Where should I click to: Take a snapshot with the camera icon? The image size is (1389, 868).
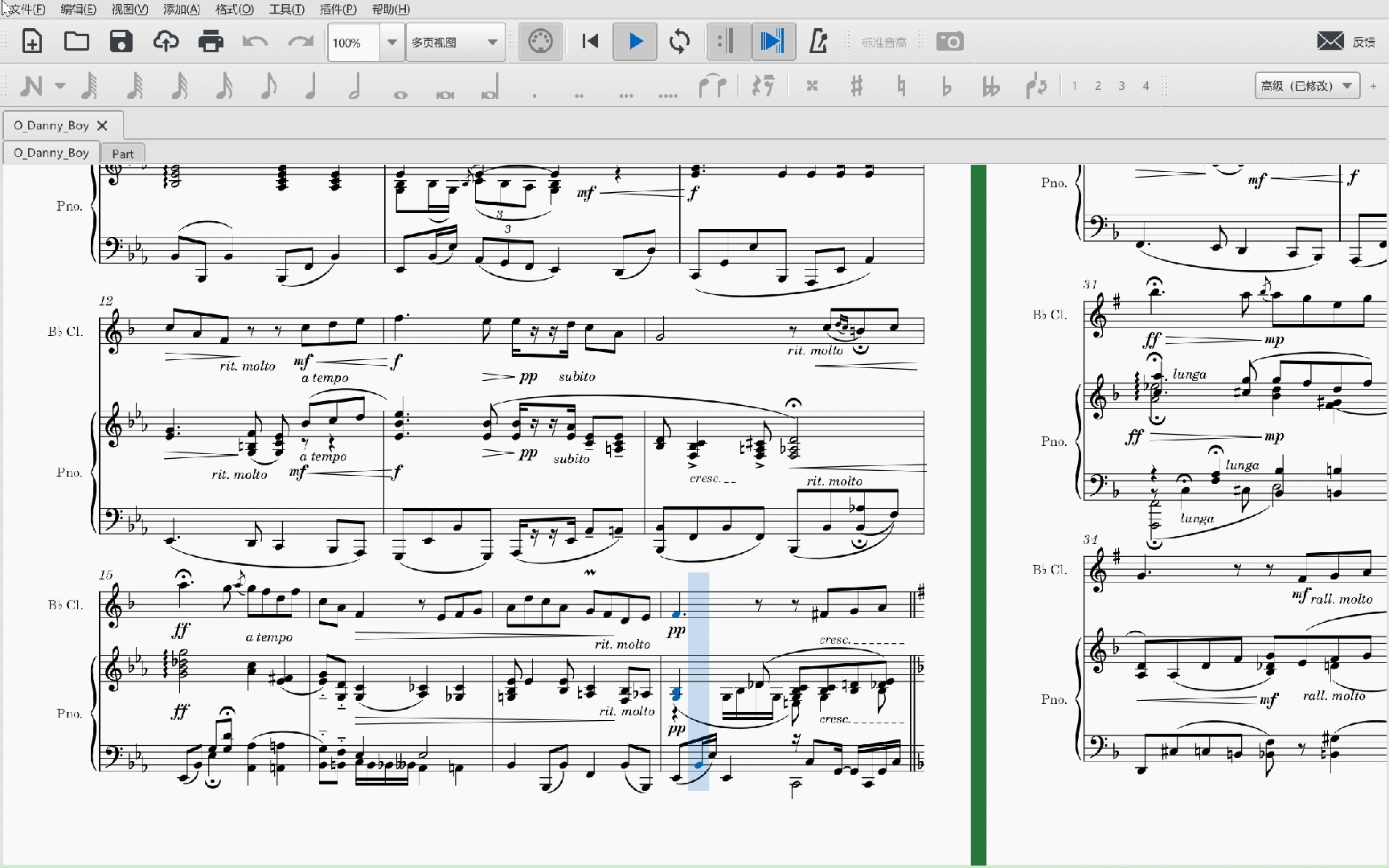coord(949,42)
